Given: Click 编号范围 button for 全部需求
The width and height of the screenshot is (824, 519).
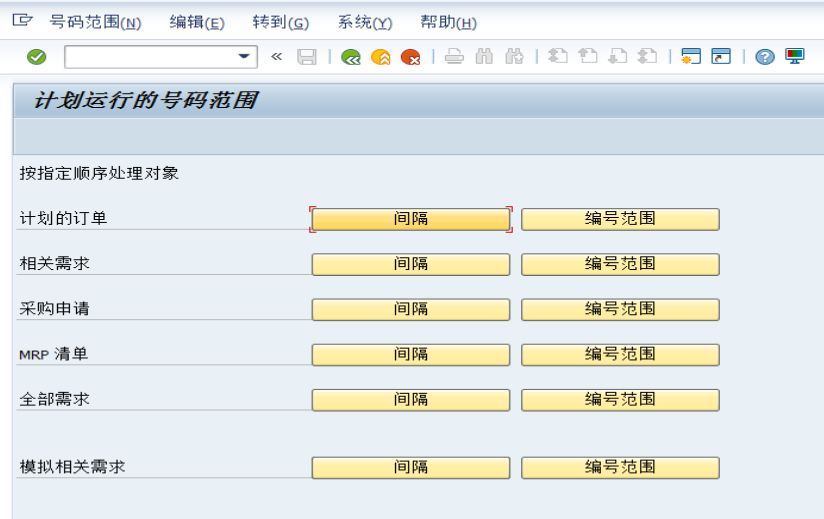Looking at the screenshot, I should coord(620,400).
